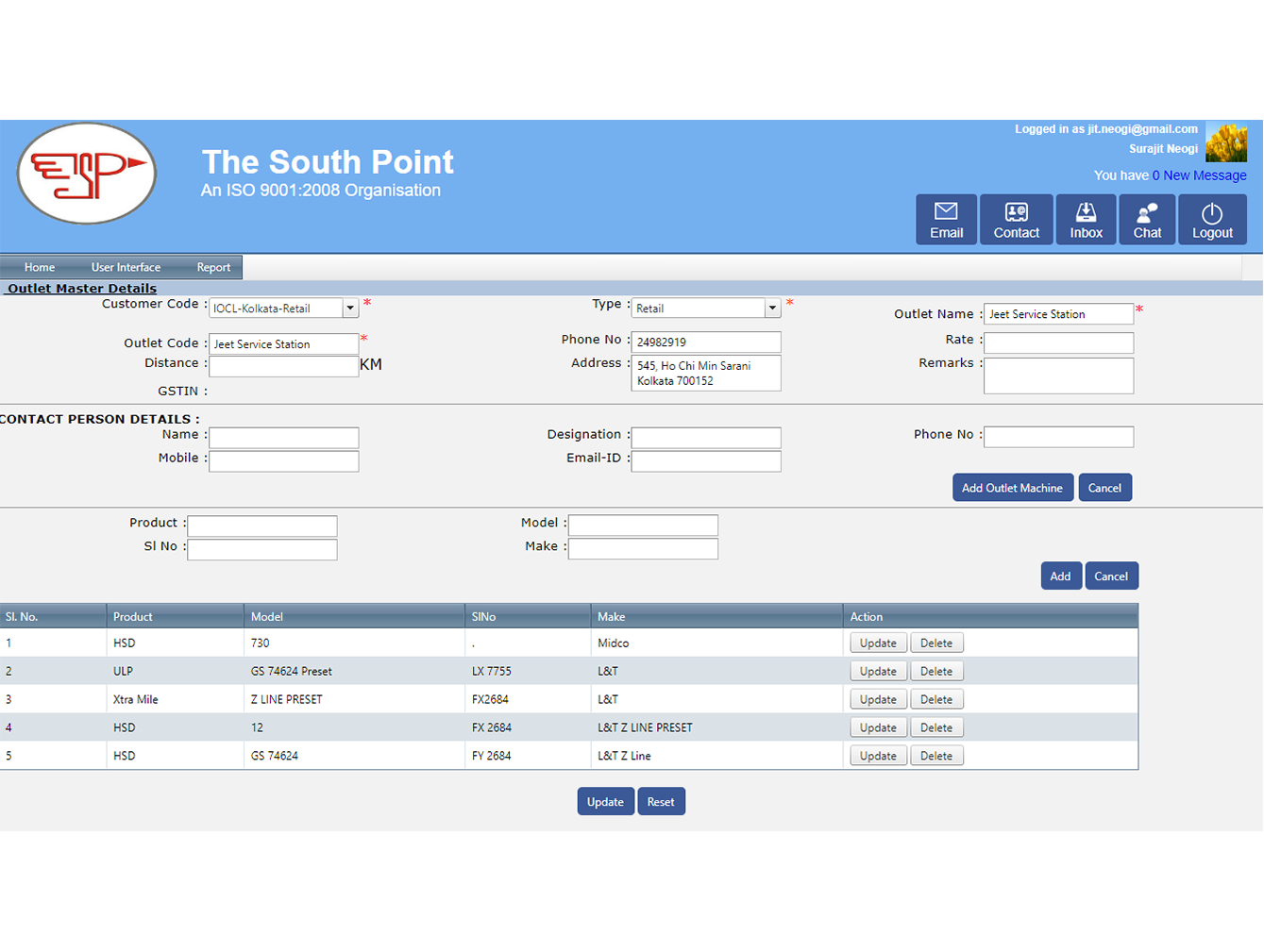
Task: Click the Model input field
Action: coord(643,526)
